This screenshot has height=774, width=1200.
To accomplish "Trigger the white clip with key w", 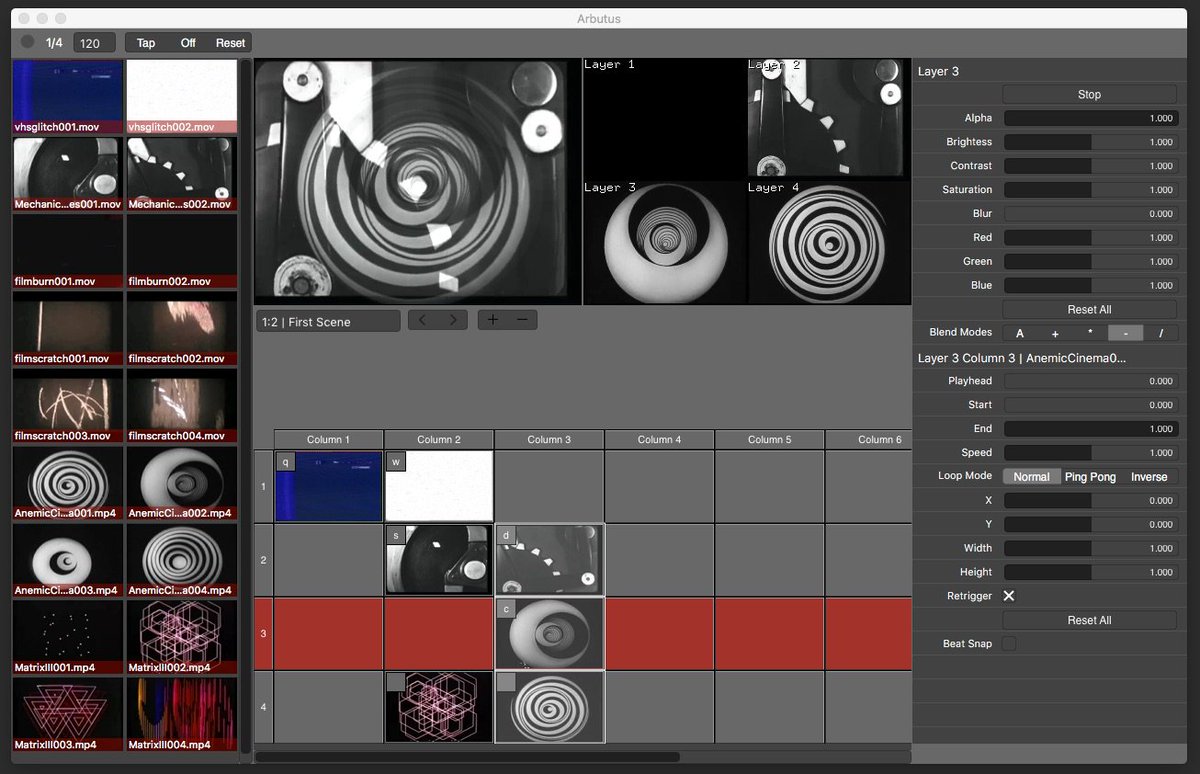I will pos(439,486).
